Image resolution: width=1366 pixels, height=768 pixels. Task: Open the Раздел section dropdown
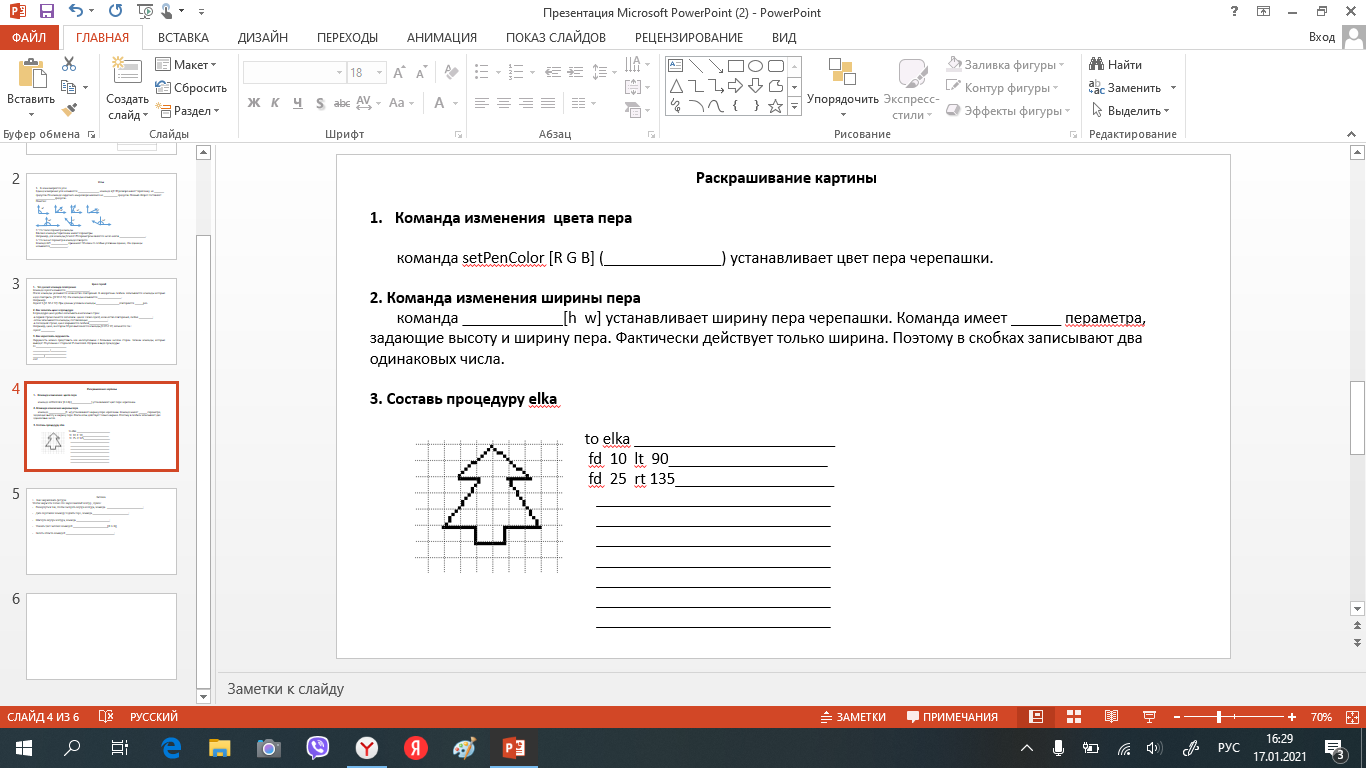click(188, 111)
